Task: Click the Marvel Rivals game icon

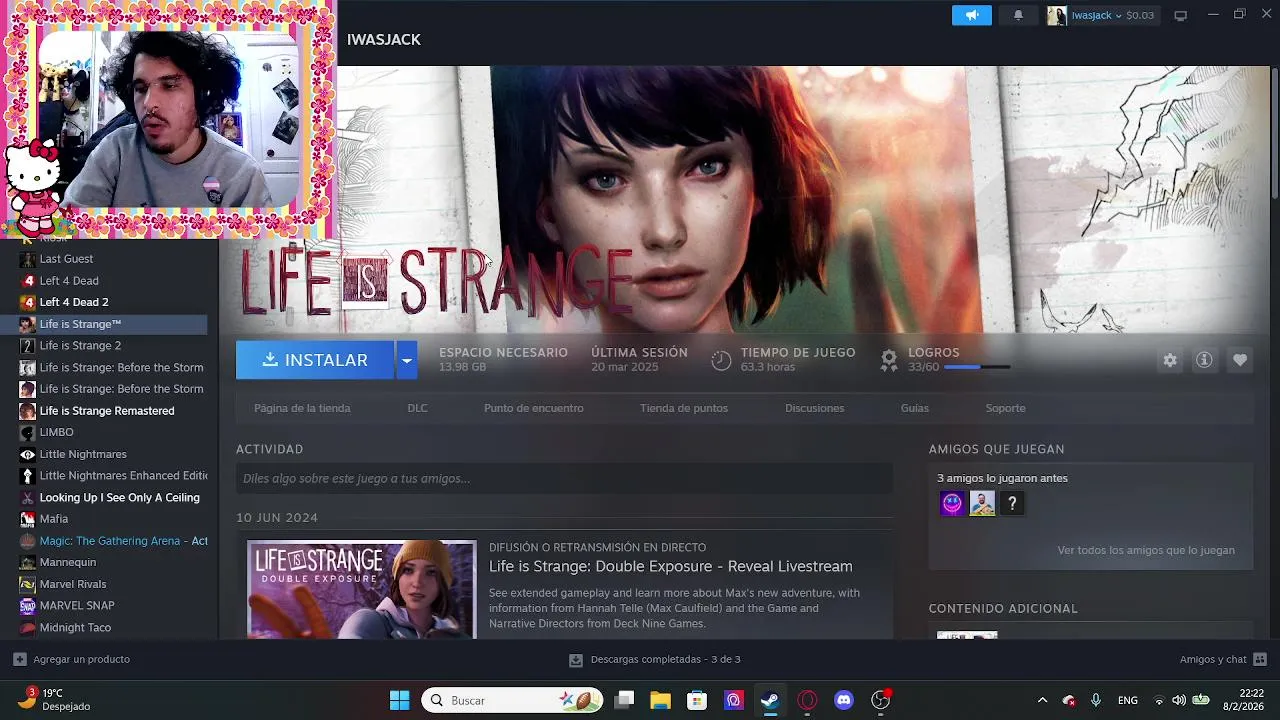Action: 28,584
